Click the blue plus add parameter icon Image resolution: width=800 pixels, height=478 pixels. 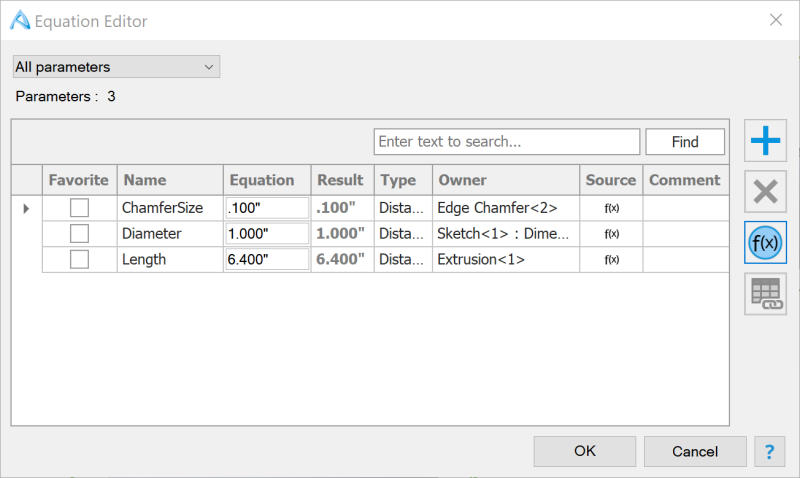pos(765,141)
